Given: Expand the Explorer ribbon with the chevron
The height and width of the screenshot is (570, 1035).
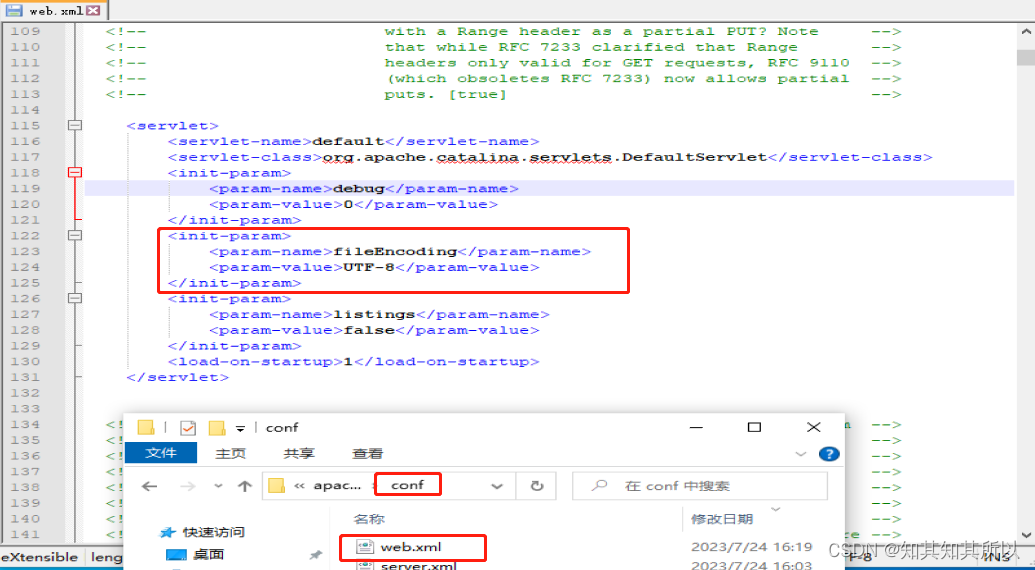Looking at the screenshot, I should coord(801,455).
